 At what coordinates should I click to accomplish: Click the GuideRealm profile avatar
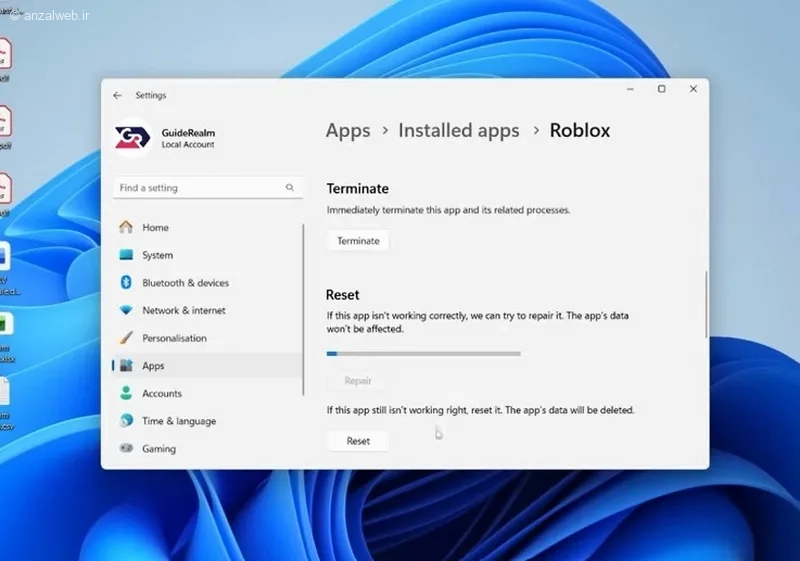click(x=133, y=138)
